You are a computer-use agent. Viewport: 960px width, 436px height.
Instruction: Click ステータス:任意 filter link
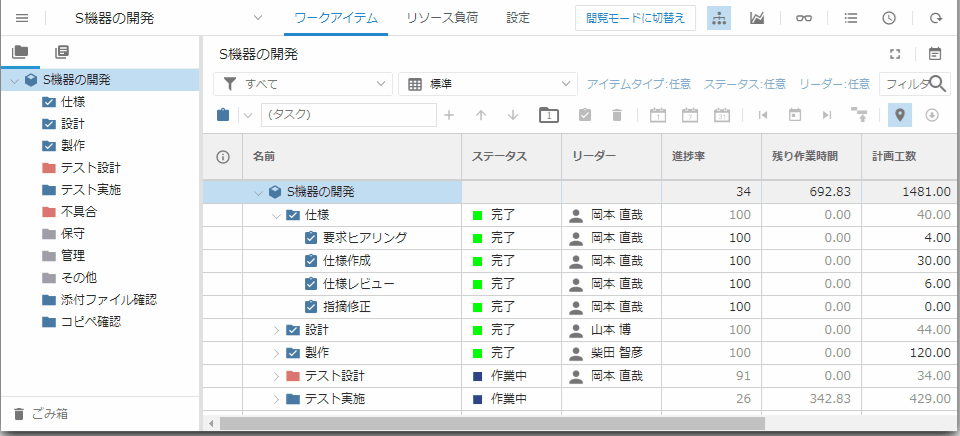click(744, 84)
